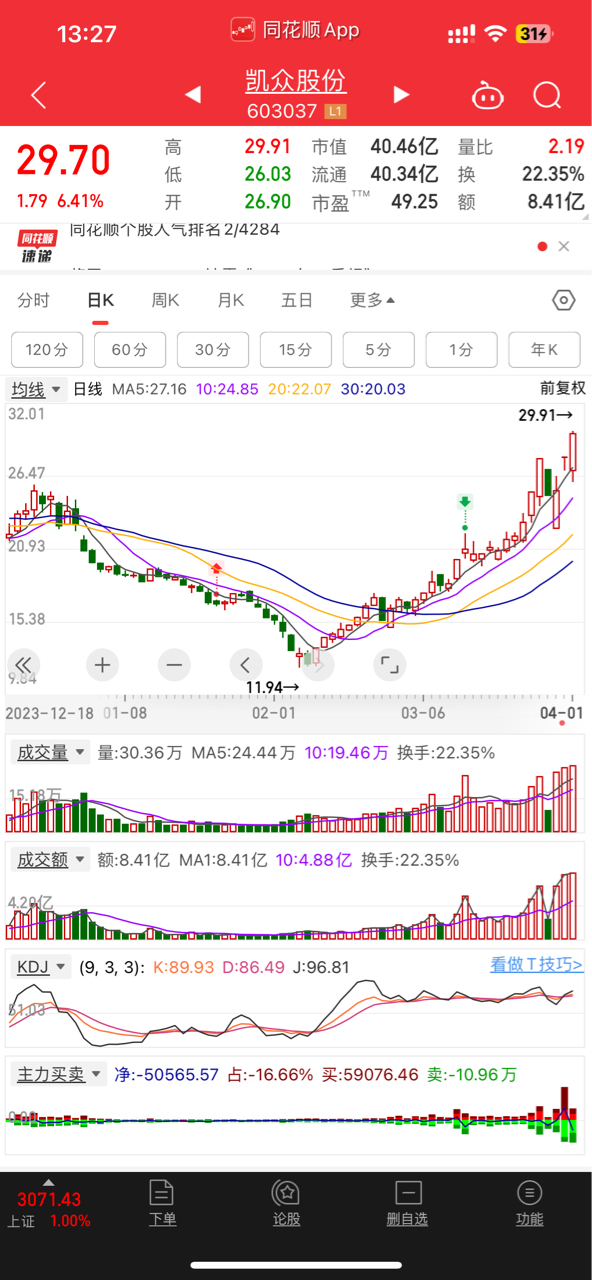592x1280 pixels.
Task: Tap KDJ parameters (9, 3, 3)
Action: (x=111, y=967)
